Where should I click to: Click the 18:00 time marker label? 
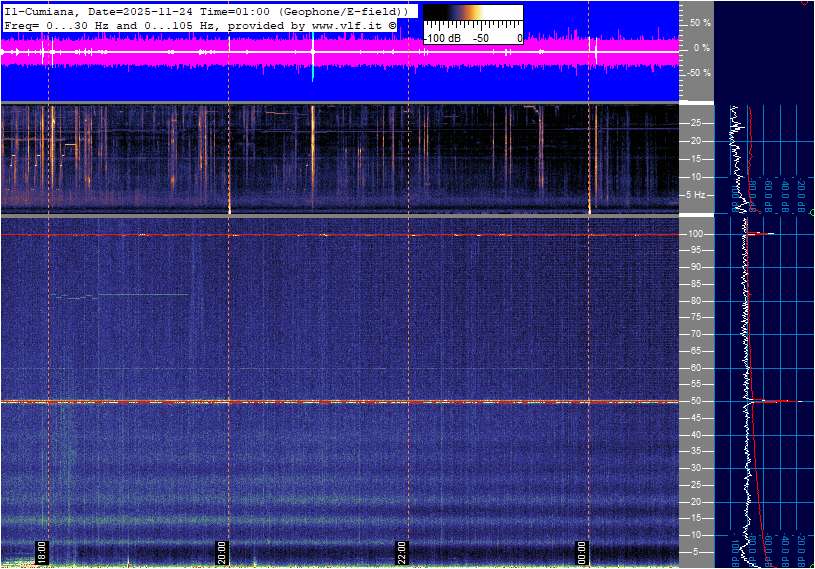tap(41, 553)
